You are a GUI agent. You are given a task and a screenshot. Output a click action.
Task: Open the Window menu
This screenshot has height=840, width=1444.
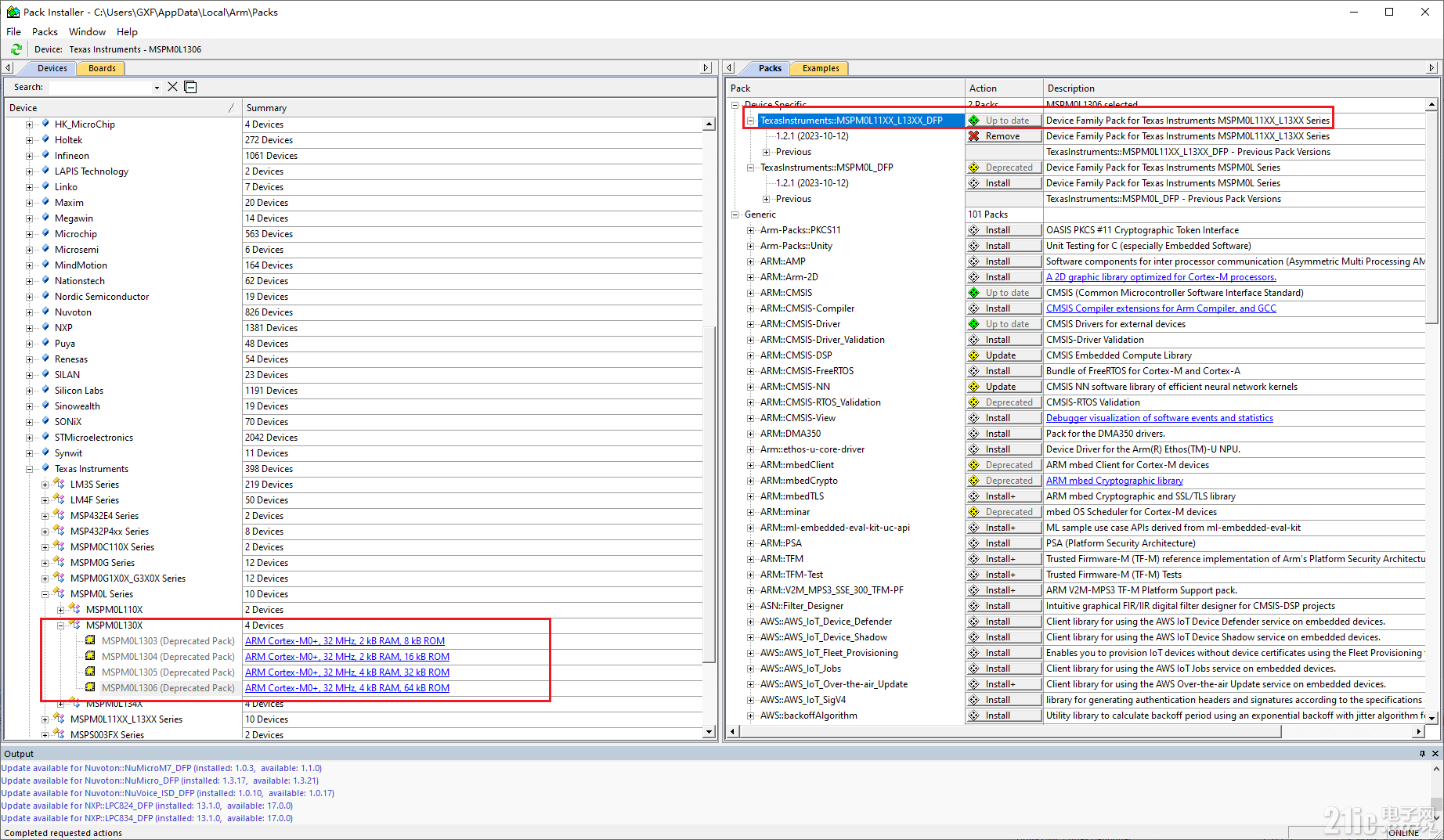pos(87,32)
